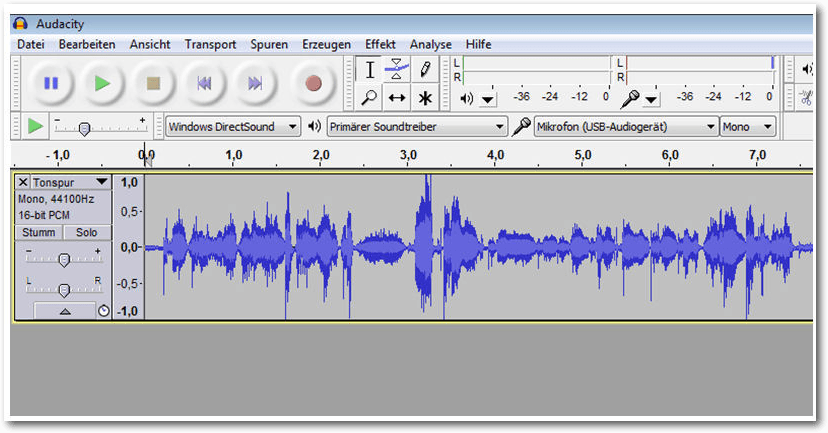828x433 pixels.
Task: Skip to start of the track
Action: (204, 83)
